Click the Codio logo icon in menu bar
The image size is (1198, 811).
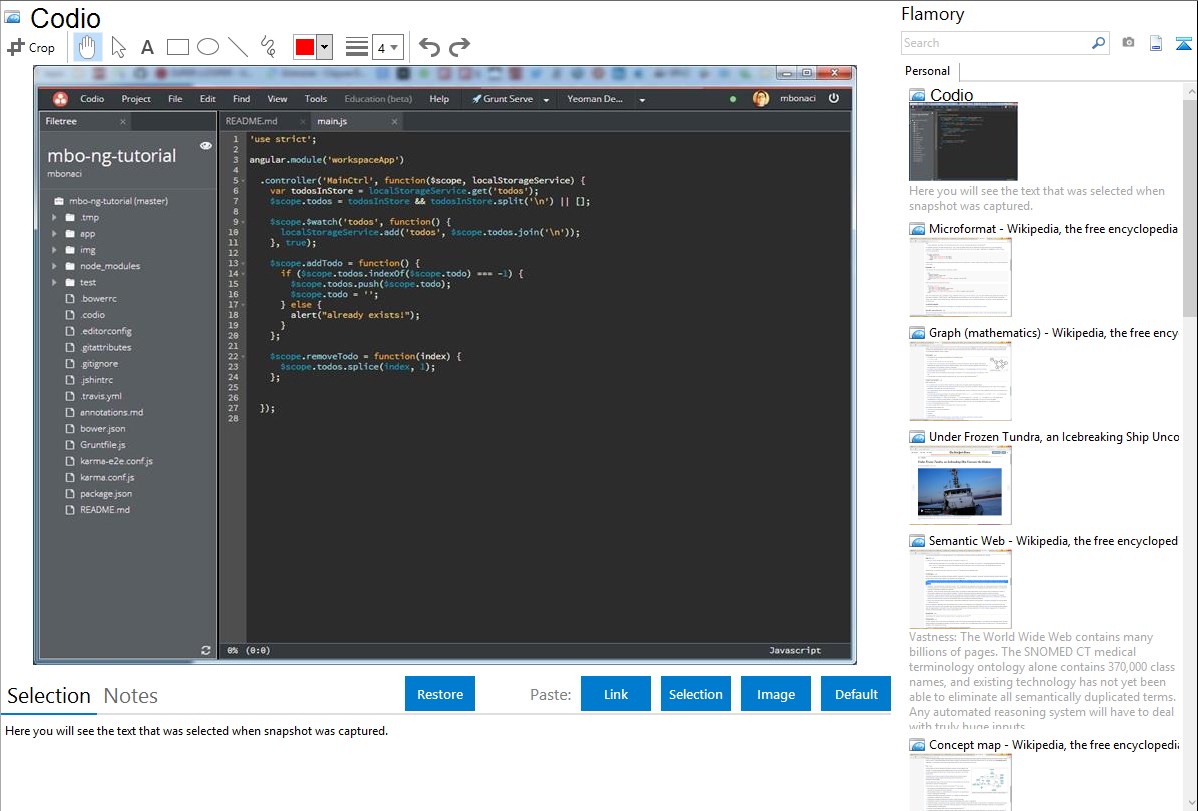[x=60, y=99]
